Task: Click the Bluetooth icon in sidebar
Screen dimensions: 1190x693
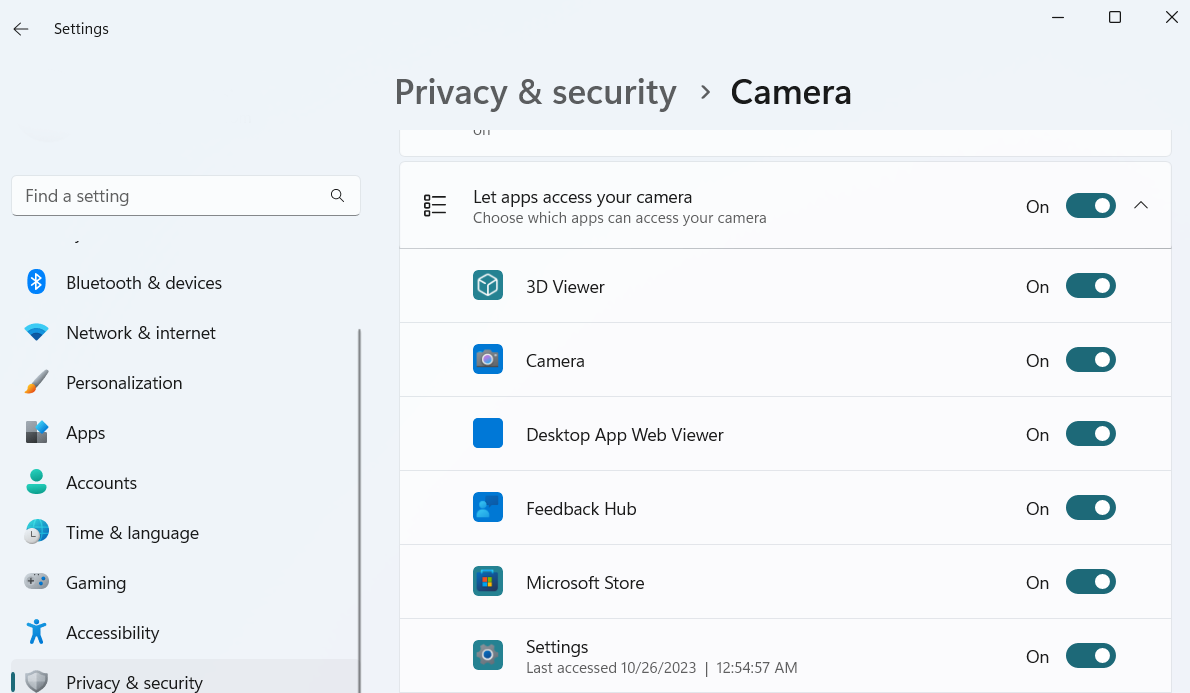Action: click(37, 283)
